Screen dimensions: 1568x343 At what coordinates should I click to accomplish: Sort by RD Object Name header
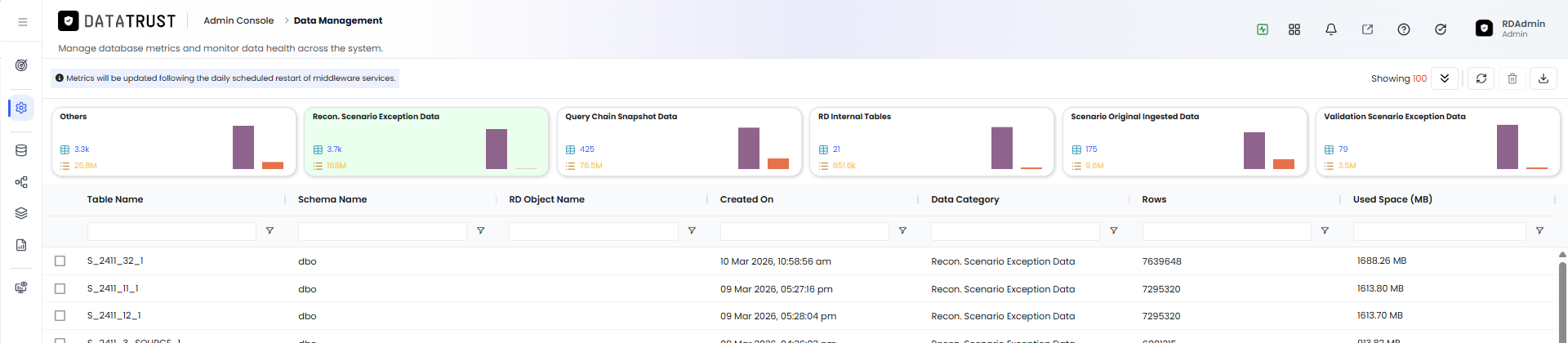pyautogui.click(x=546, y=199)
